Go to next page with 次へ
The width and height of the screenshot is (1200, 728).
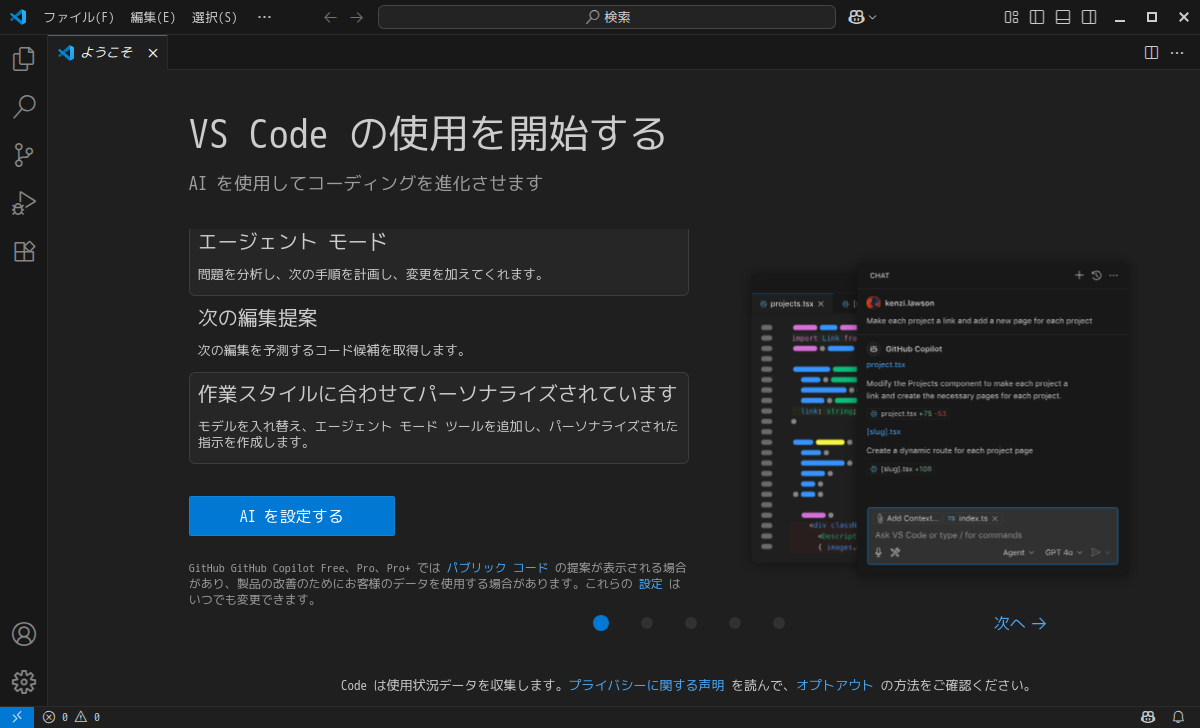click(1020, 623)
